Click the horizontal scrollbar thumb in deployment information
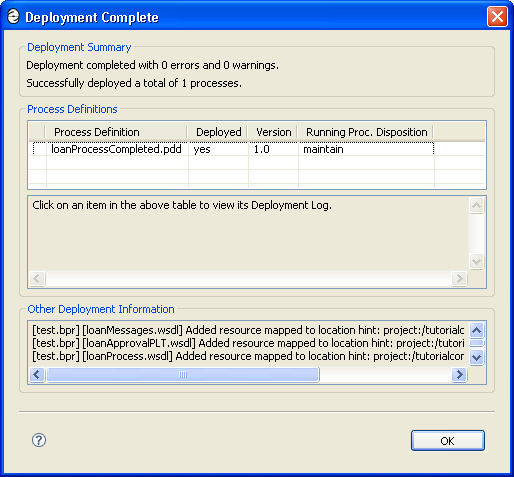 pos(183,374)
